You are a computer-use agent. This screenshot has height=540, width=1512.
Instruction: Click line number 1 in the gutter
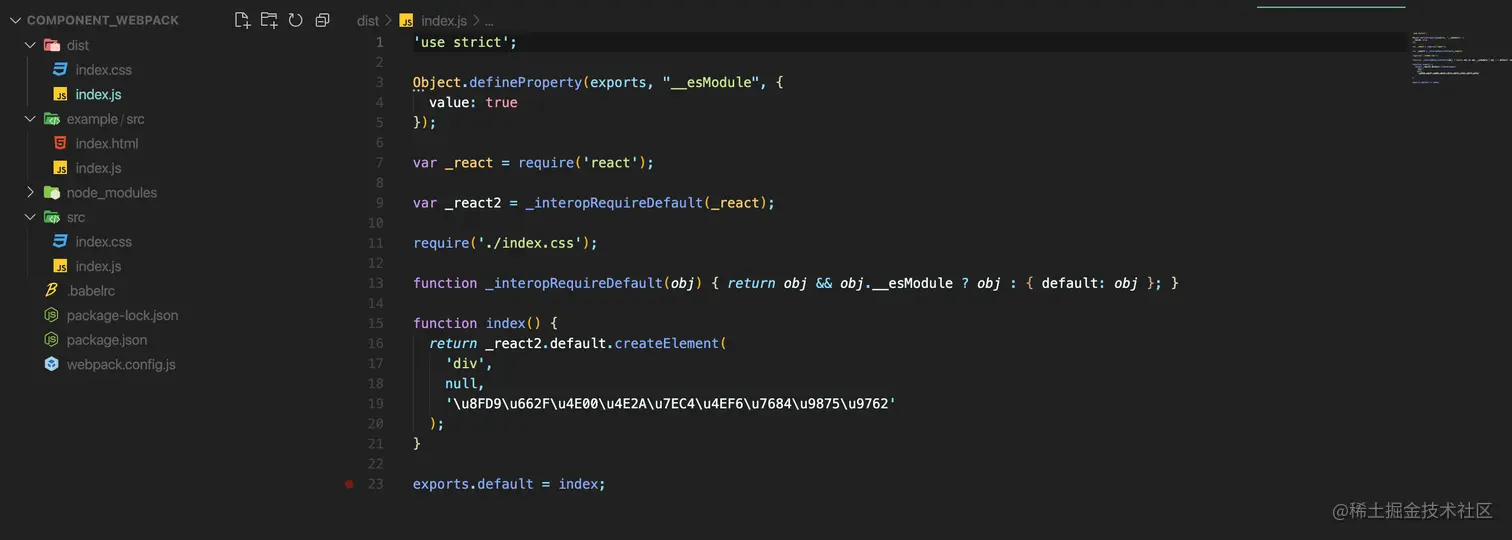380,42
